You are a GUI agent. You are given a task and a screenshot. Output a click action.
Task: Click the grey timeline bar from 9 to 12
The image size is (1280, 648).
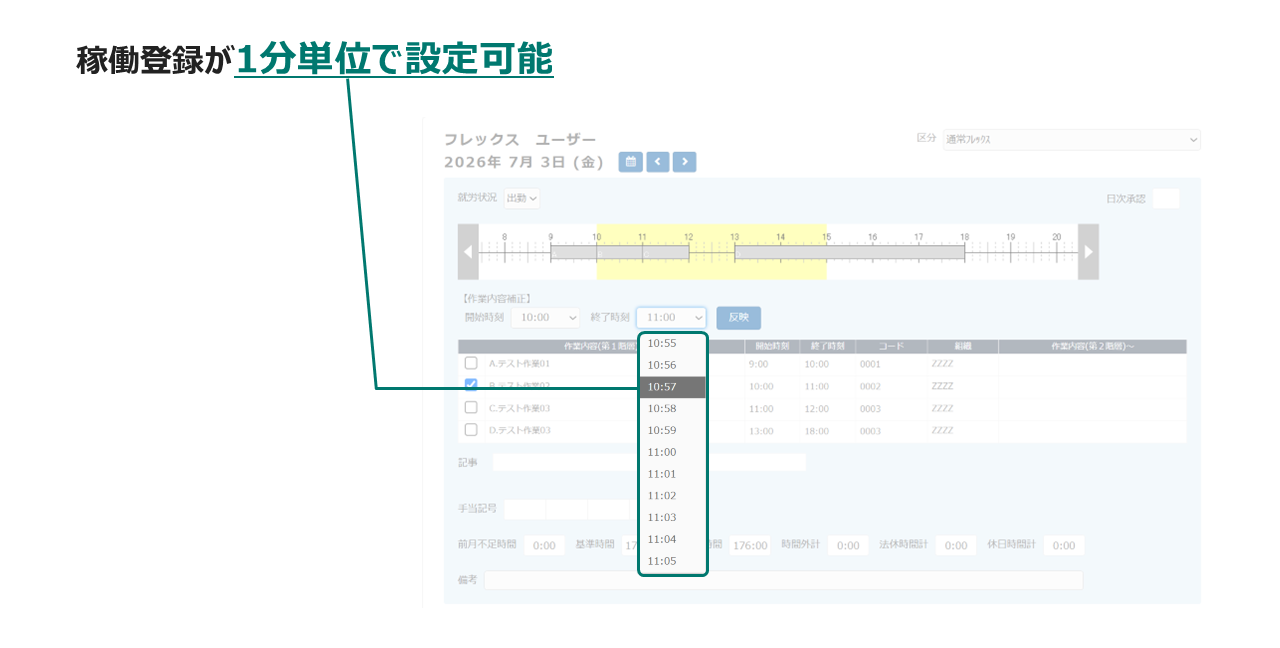(x=619, y=253)
